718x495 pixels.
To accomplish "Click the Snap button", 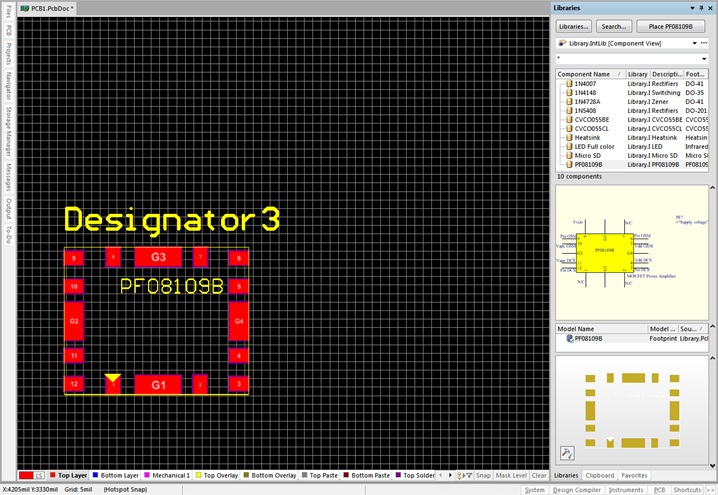I will pos(483,475).
